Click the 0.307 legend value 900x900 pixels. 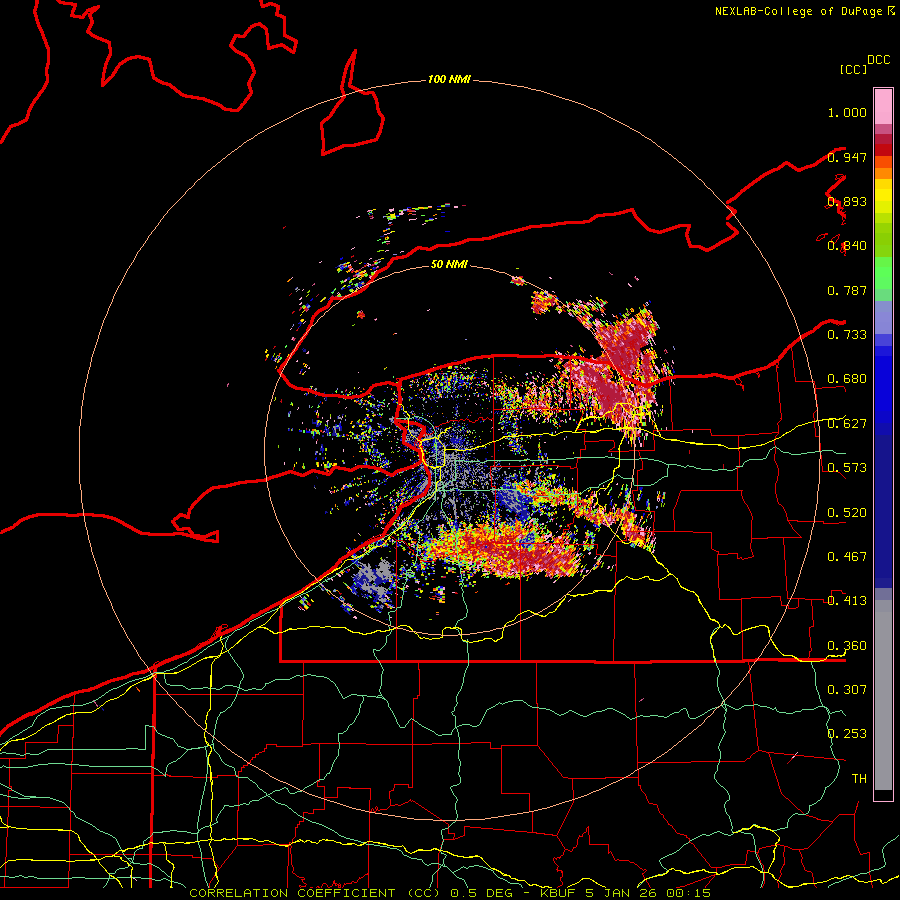tap(847, 690)
